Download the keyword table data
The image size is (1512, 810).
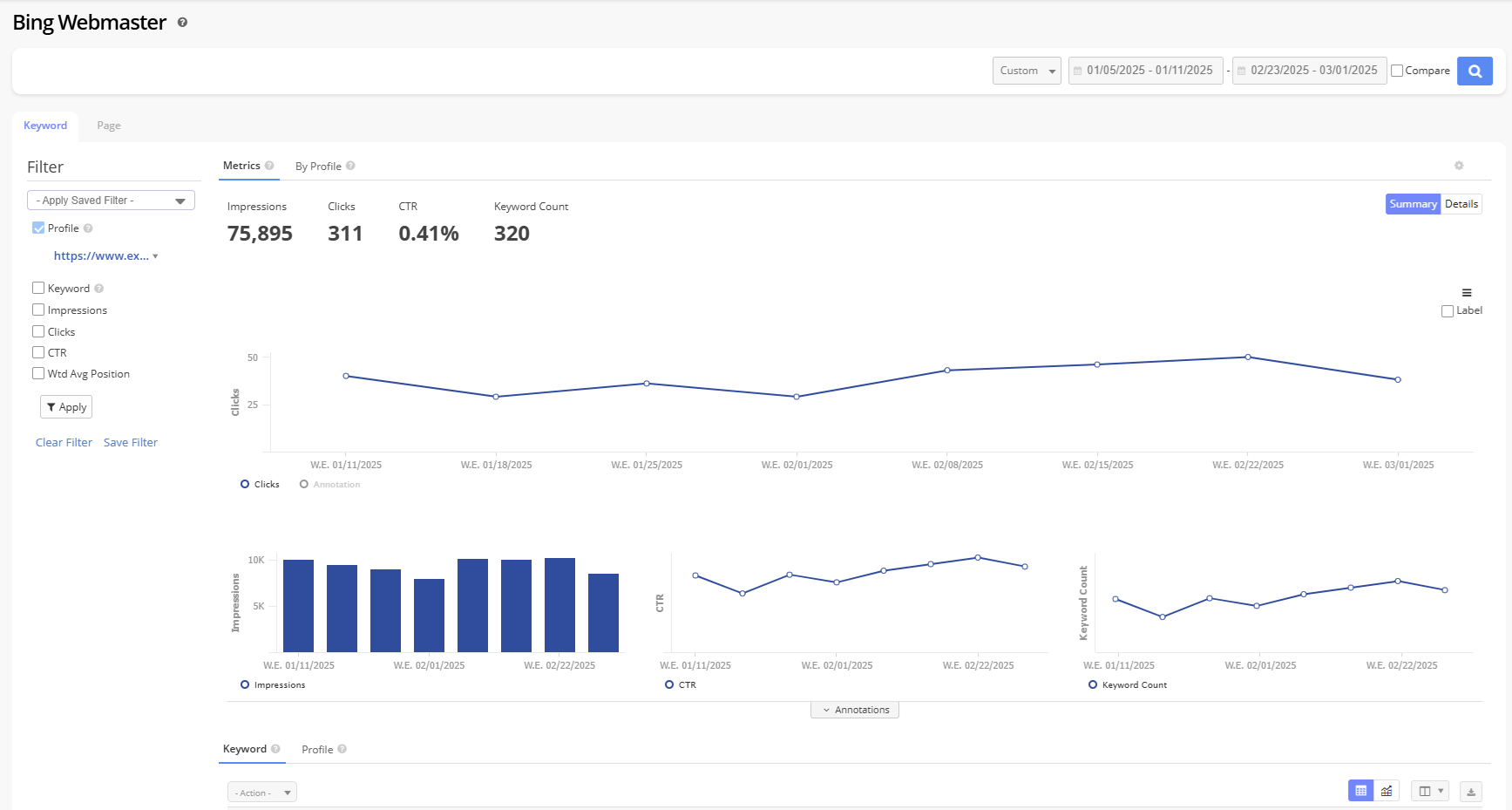(x=1471, y=792)
